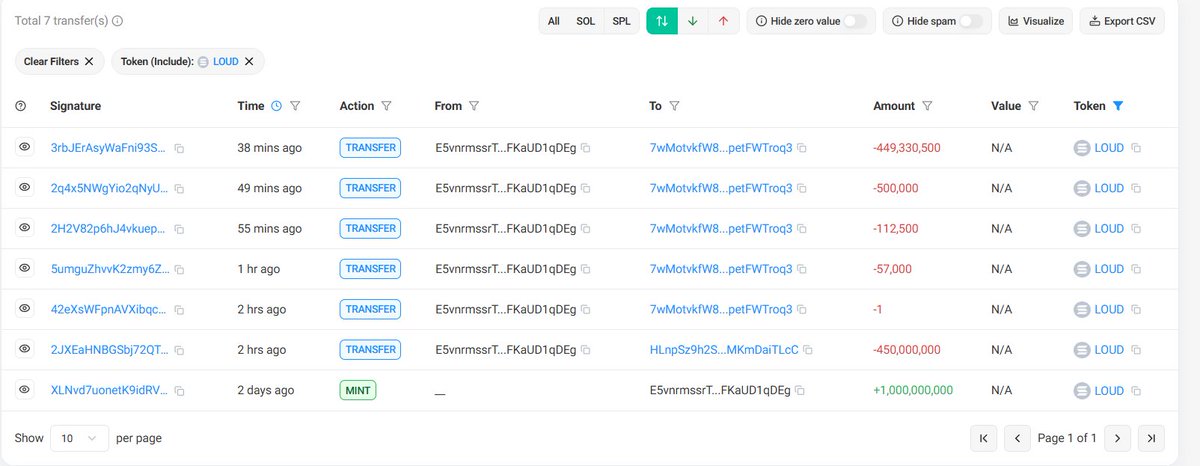Image resolution: width=1200 pixels, height=466 pixels.
Task: Select the SOL tab
Action: [x=585, y=21]
